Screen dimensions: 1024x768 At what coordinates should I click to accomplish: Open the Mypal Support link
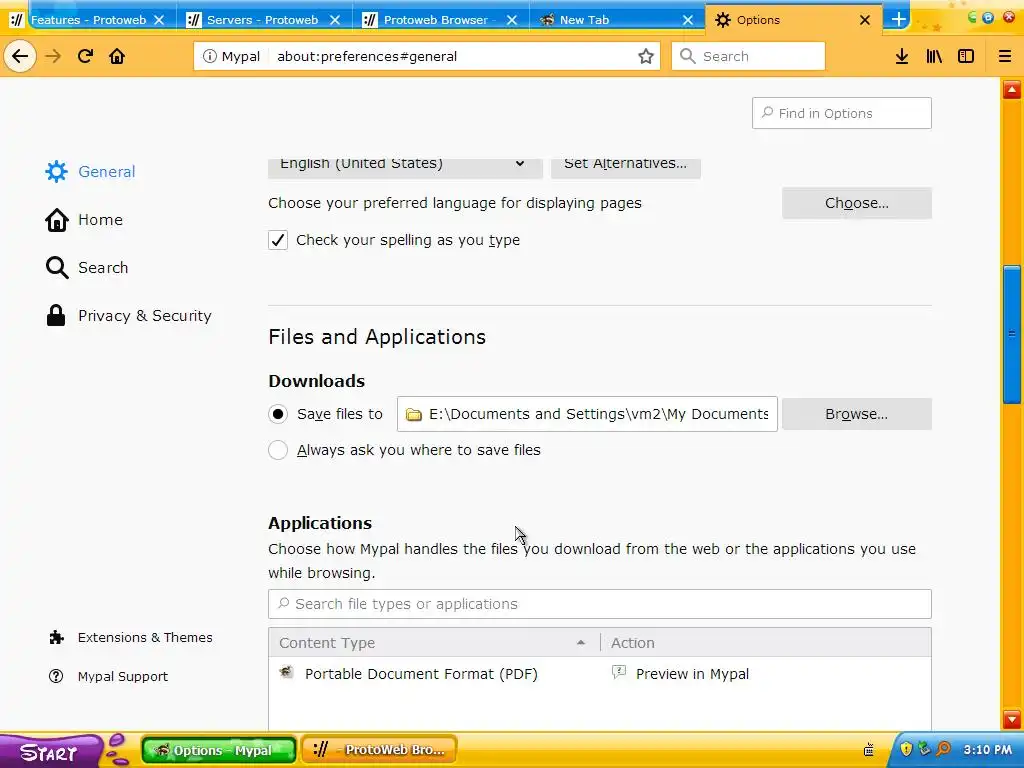point(123,677)
